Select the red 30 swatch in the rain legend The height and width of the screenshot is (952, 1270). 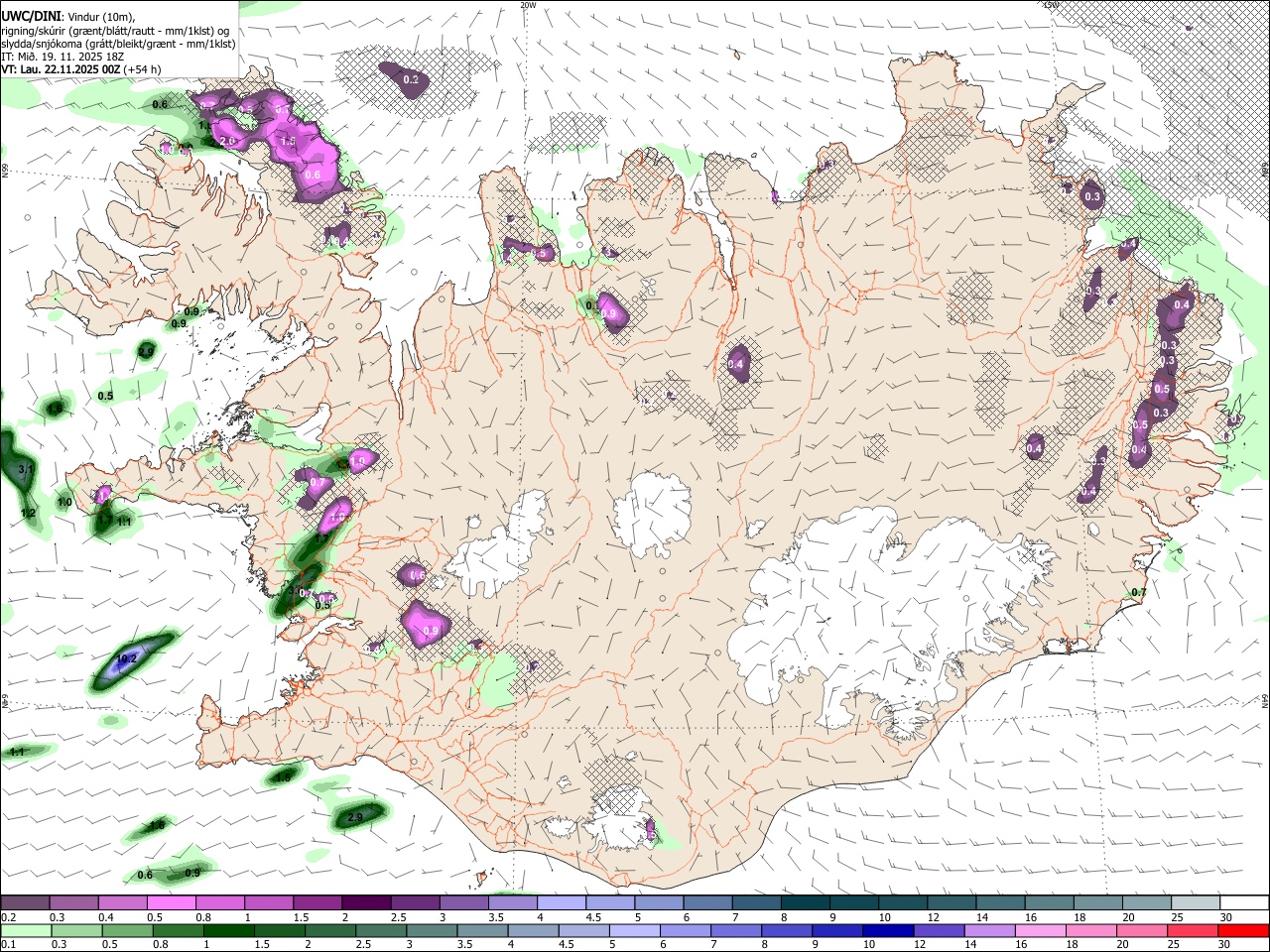pyautogui.click(x=1243, y=929)
